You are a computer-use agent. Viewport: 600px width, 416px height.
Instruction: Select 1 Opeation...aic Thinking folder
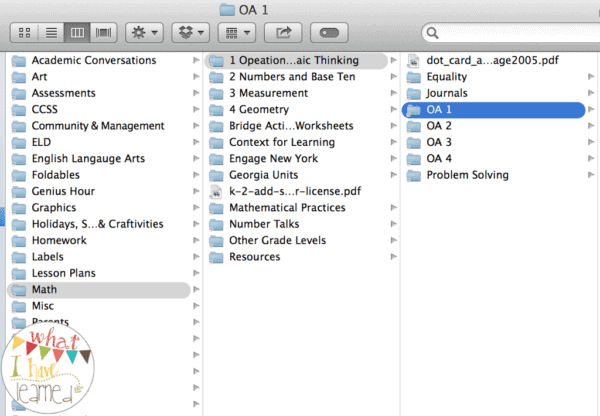click(296, 60)
